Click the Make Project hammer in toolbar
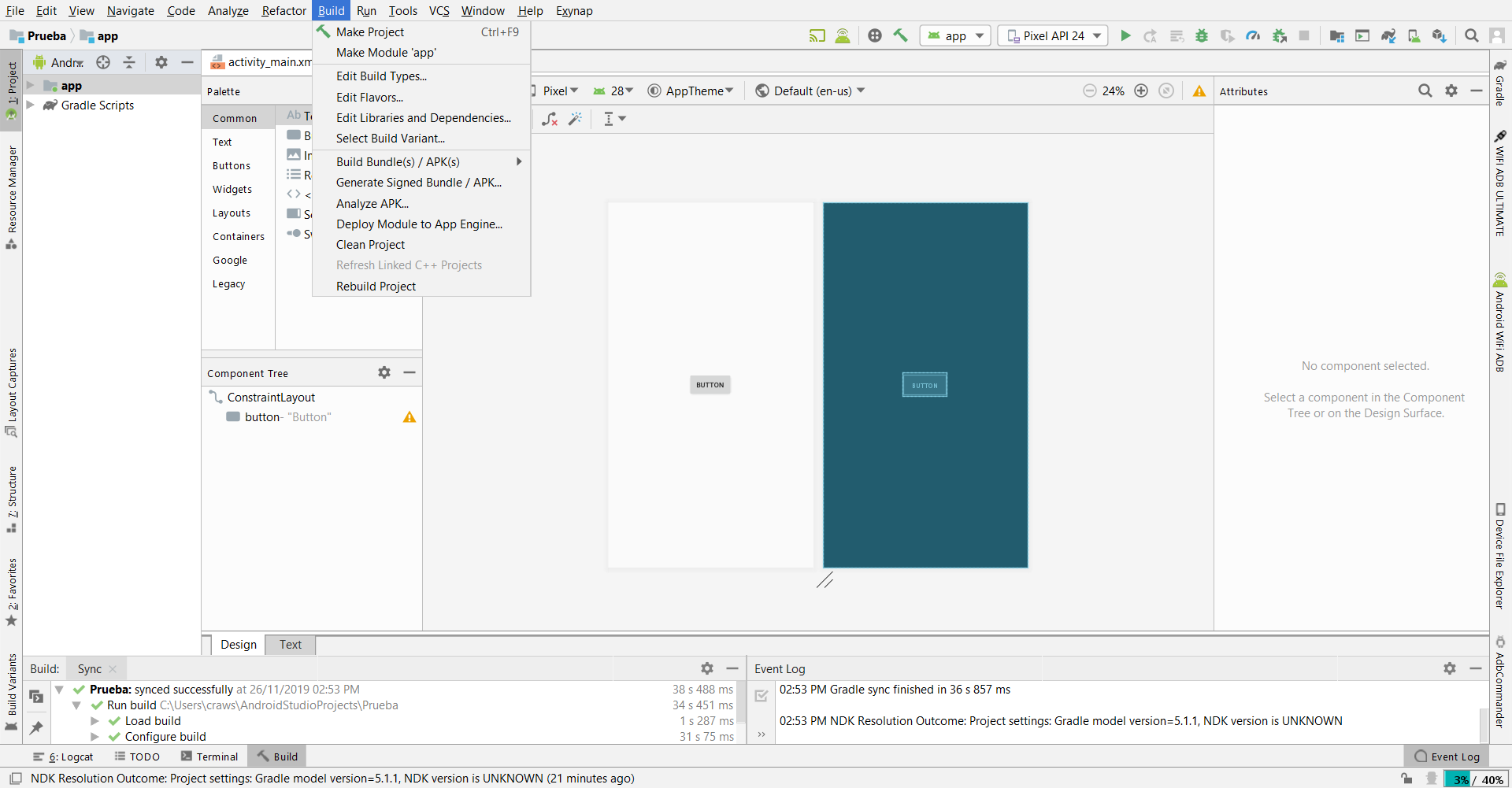Viewport: 1512px width, 788px height. coord(901,35)
